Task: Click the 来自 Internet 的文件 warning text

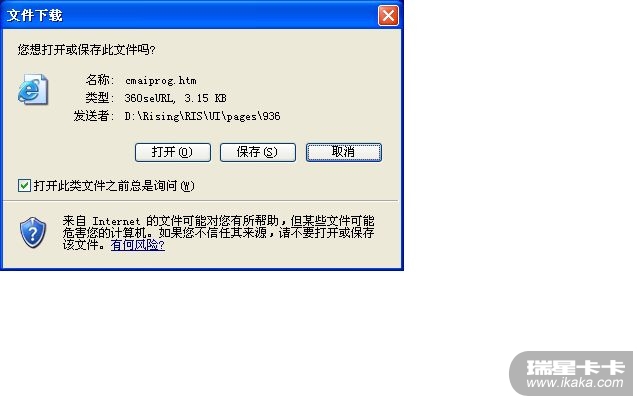Action: [x=218, y=233]
